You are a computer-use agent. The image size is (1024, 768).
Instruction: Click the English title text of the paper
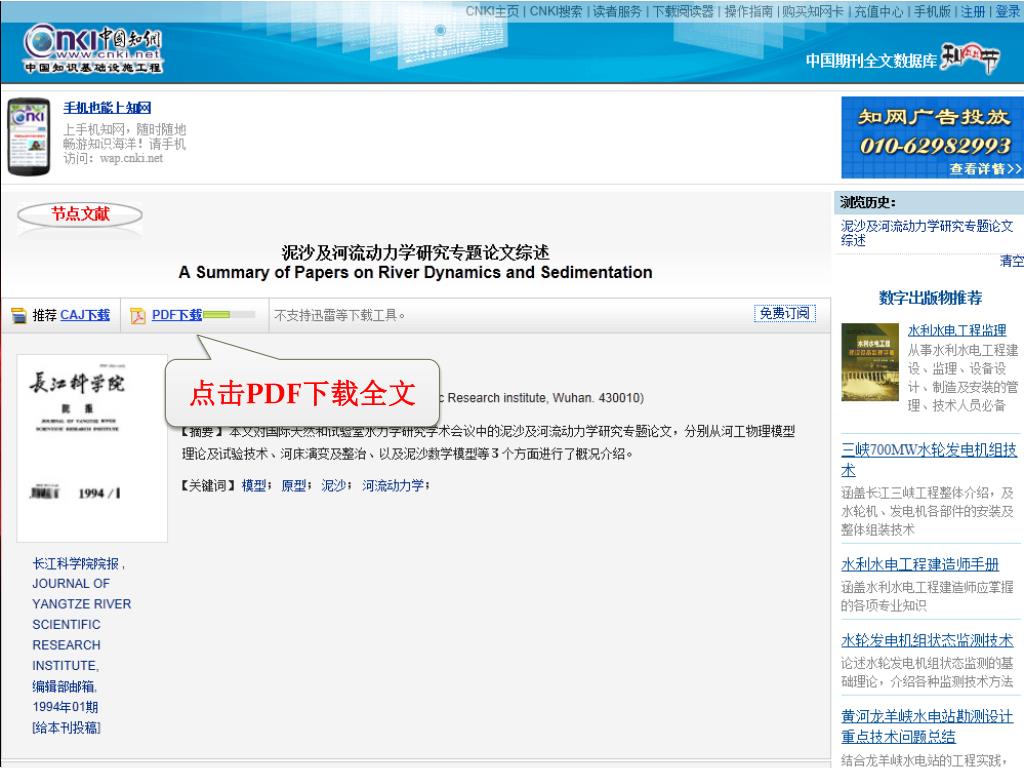(x=415, y=272)
